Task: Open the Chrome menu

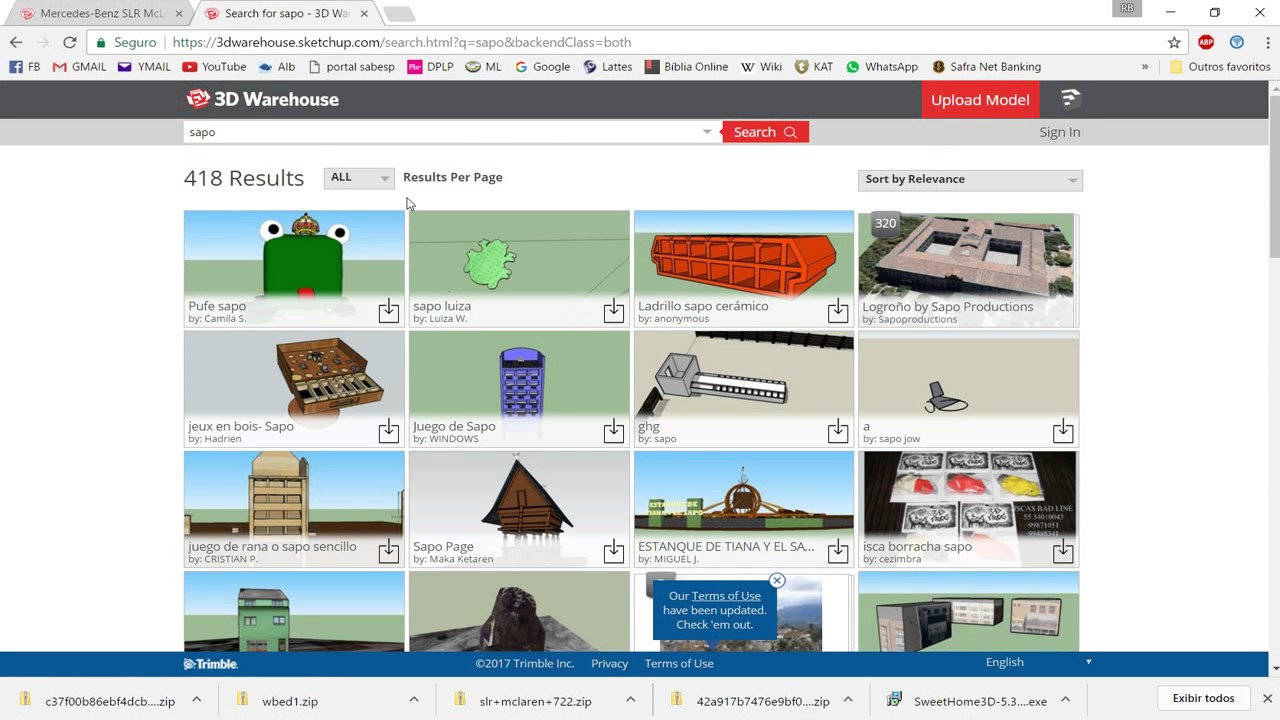Action: tap(1267, 42)
